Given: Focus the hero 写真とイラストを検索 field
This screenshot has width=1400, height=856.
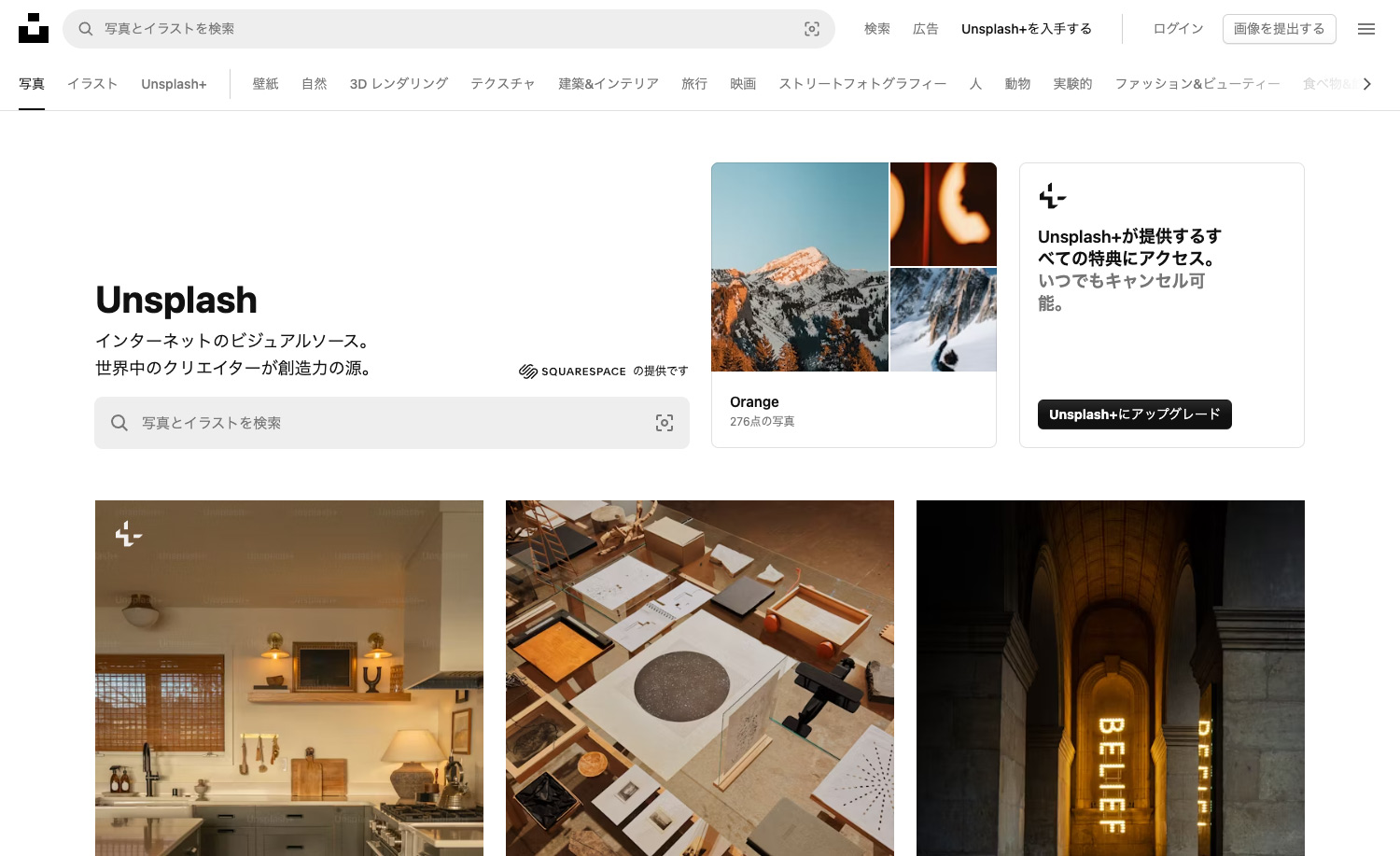Looking at the screenshot, I should 392,423.
